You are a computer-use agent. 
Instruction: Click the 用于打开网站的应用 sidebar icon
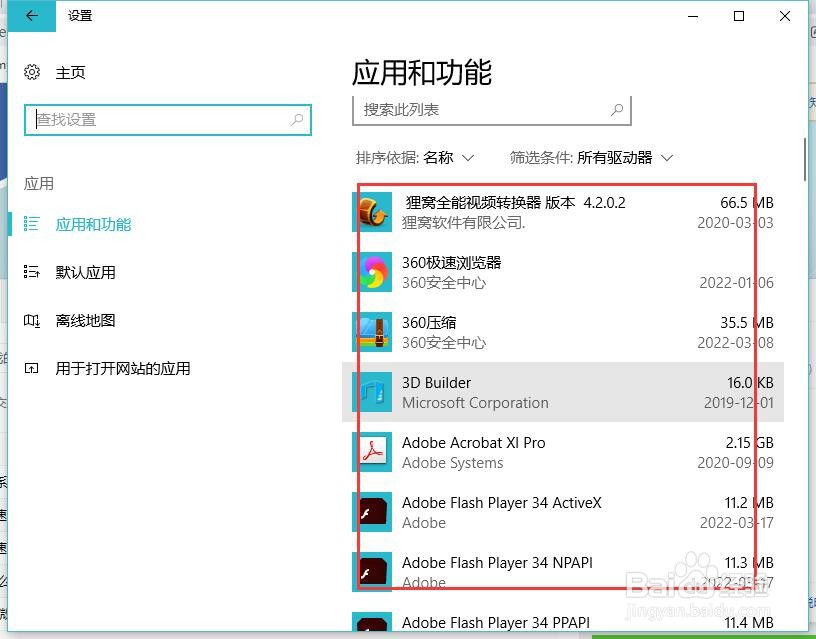click(x=31, y=368)
